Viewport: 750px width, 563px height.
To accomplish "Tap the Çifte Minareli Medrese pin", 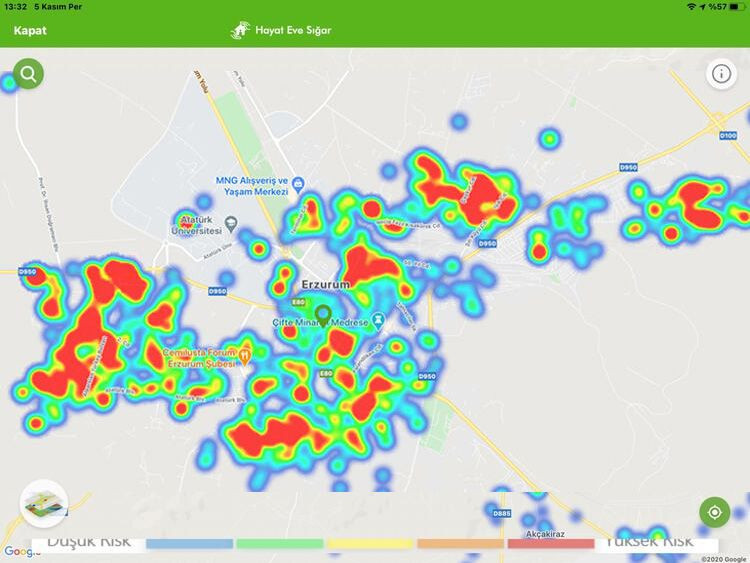I will (x=377, y=321).
